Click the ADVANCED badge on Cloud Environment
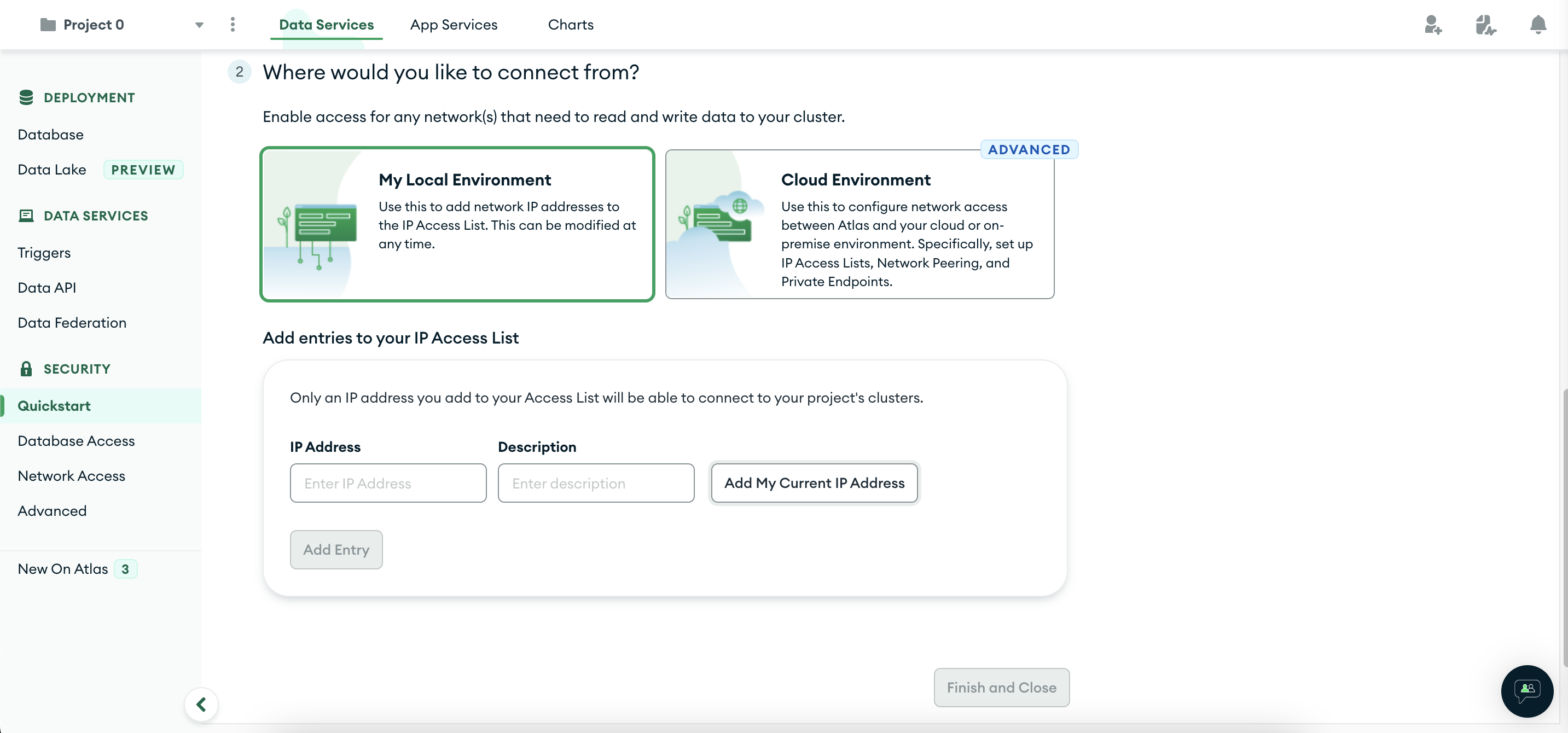The width and height of the screenshot is (1568, 733). point(1029,149)
